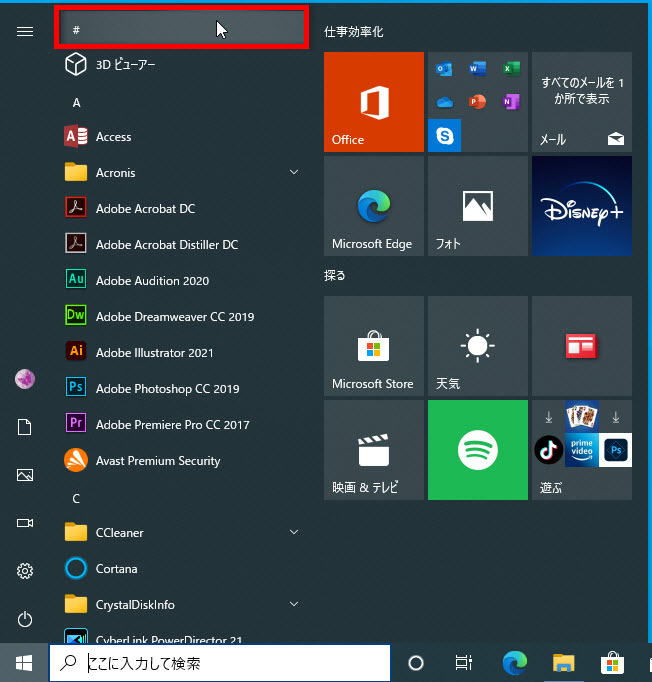The width and height of the screenshot is (652, 682).
Task: Open the Power options button
Action: (25, 619)
